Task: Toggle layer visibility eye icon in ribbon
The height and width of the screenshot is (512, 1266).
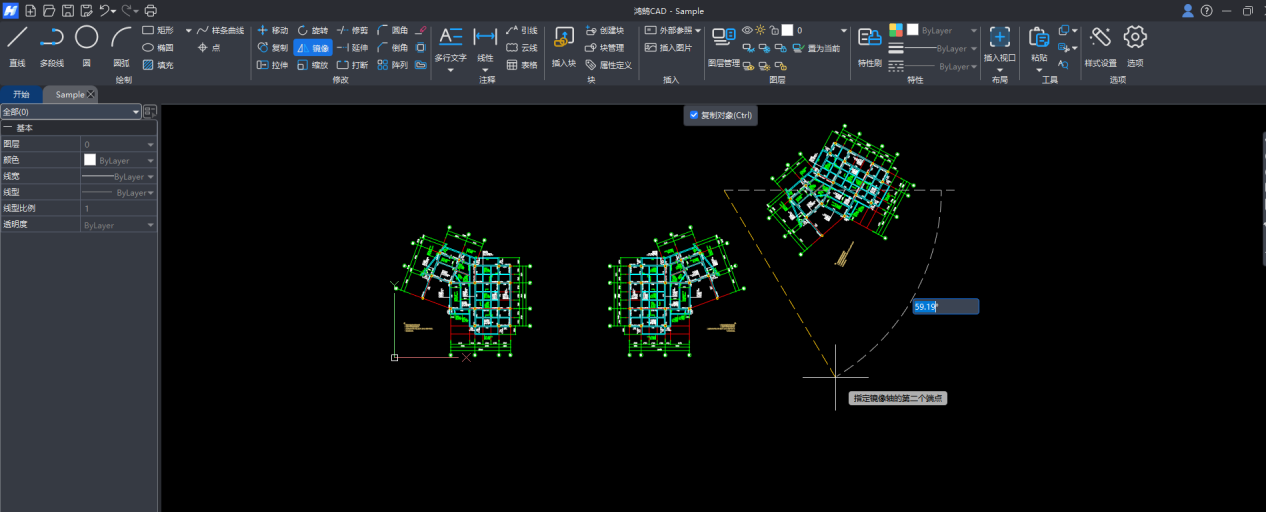Action: pos(747,30)
